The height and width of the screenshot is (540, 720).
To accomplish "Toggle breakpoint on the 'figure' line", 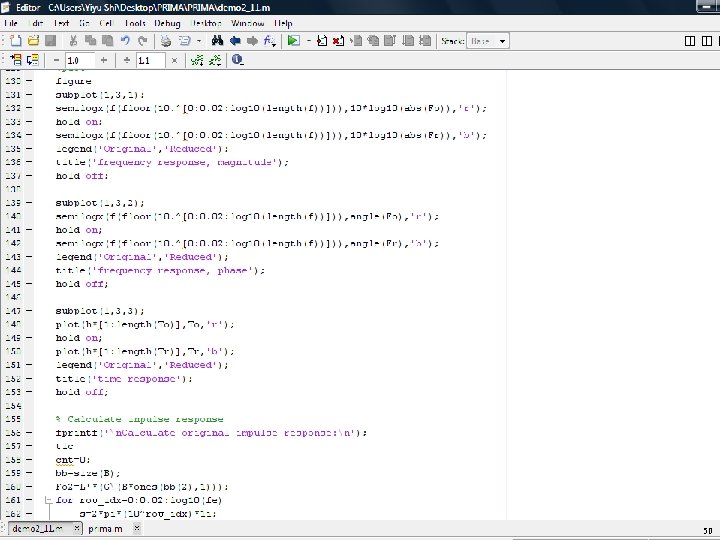I will (x=29, y=81).
